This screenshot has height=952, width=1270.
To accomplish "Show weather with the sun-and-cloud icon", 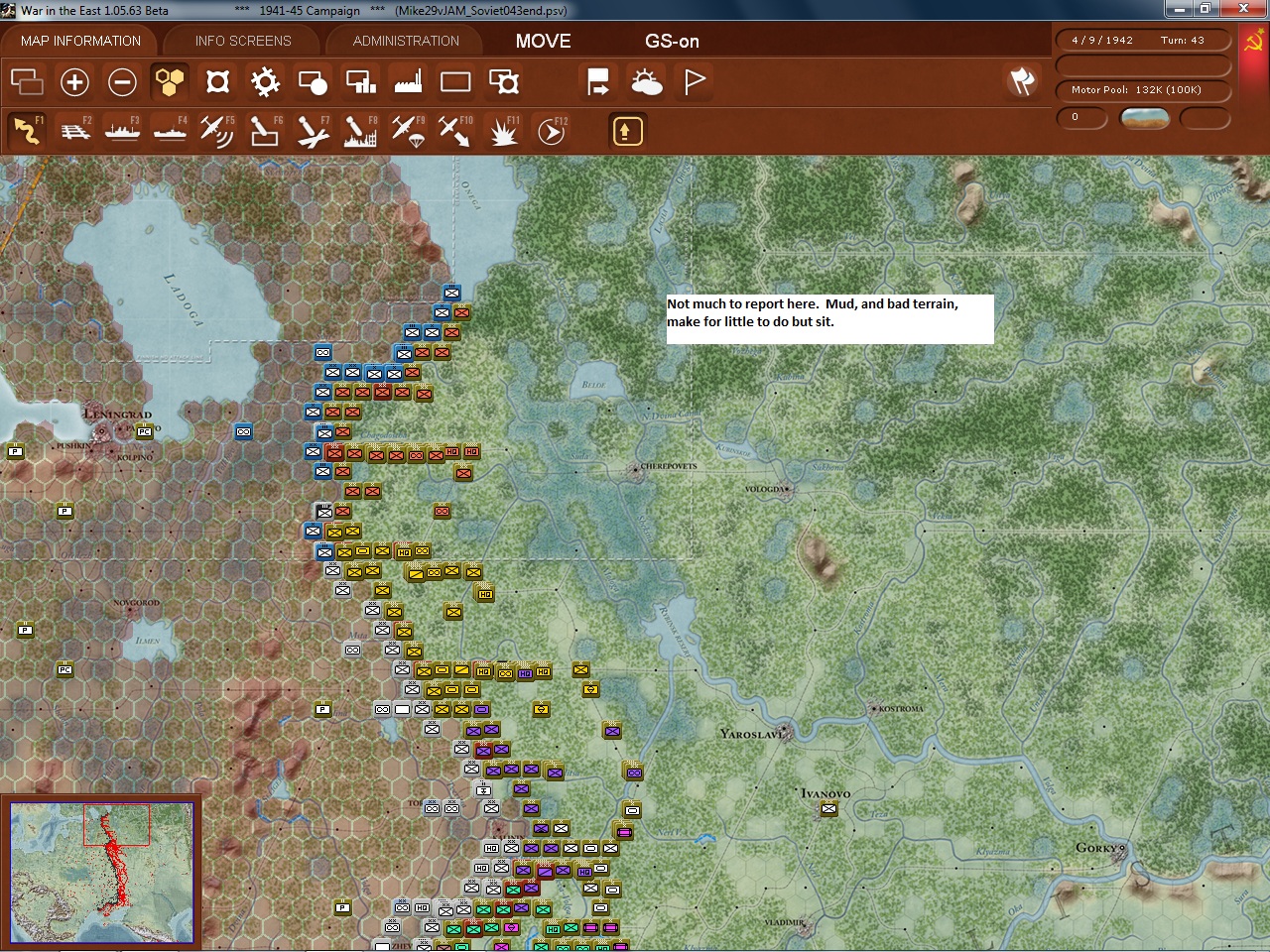I will [647, 81].
